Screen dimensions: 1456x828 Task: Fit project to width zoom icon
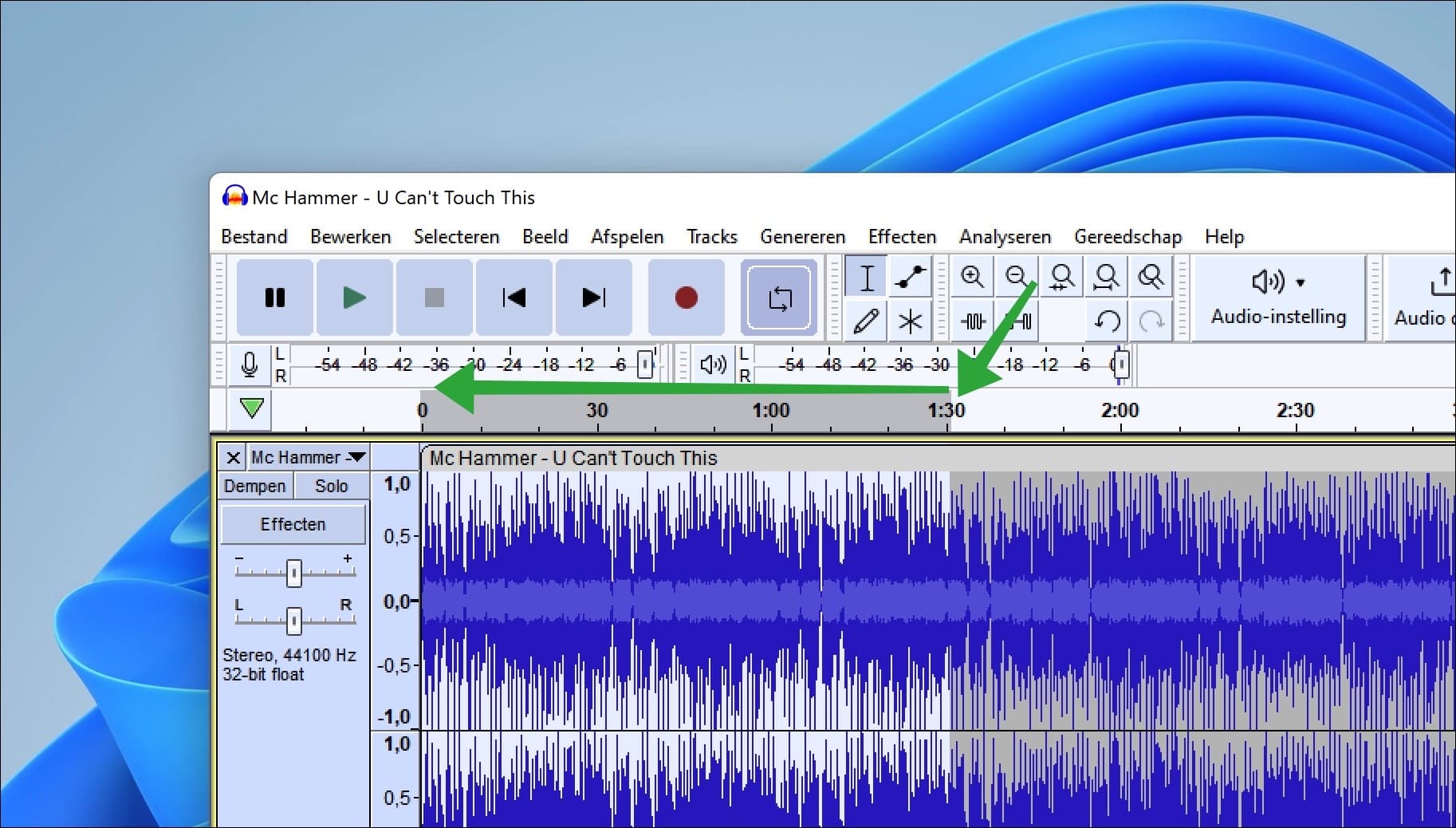(x=1106, y=278)
